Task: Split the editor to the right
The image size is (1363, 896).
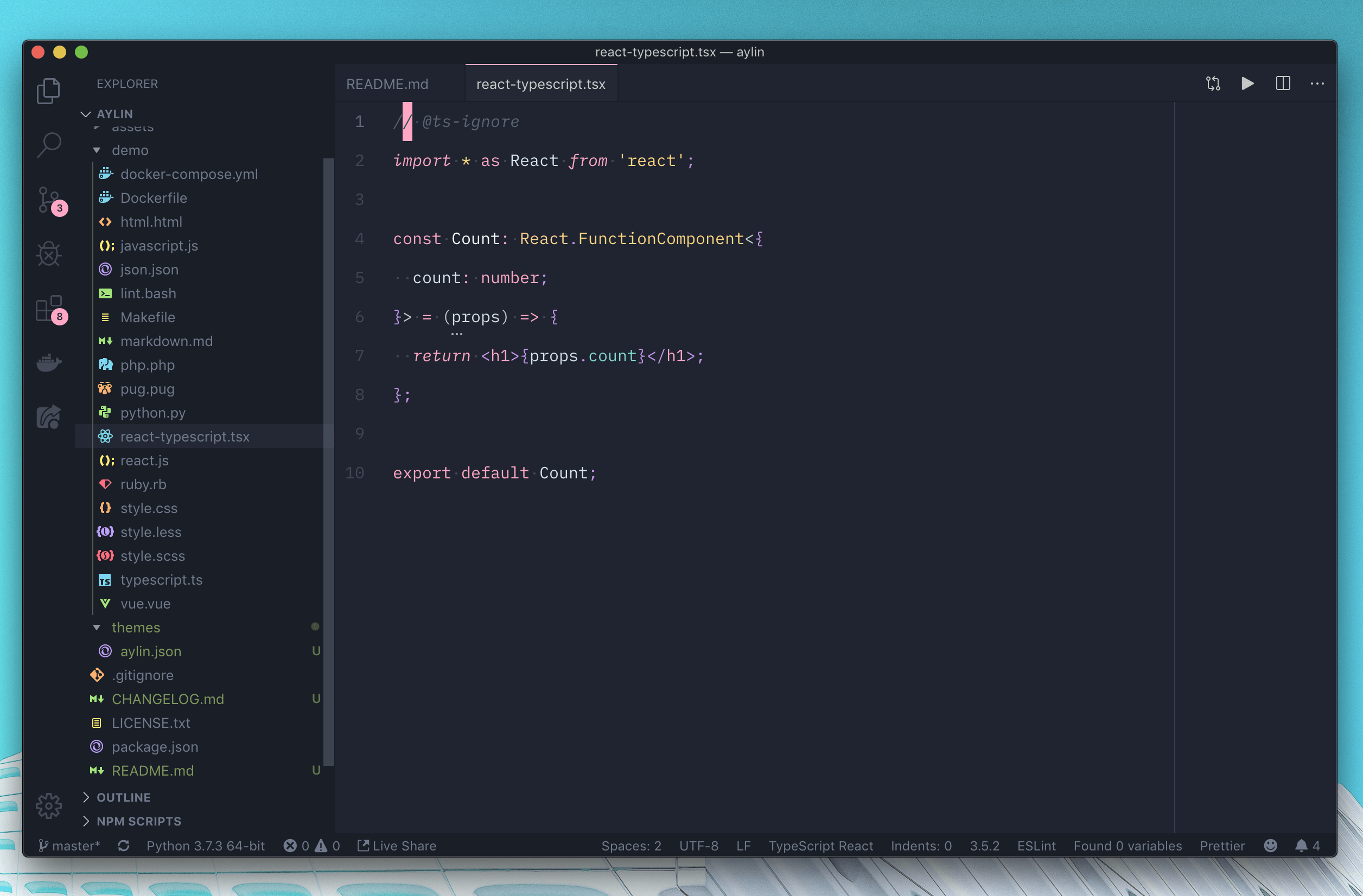Action: [1283, 84]
